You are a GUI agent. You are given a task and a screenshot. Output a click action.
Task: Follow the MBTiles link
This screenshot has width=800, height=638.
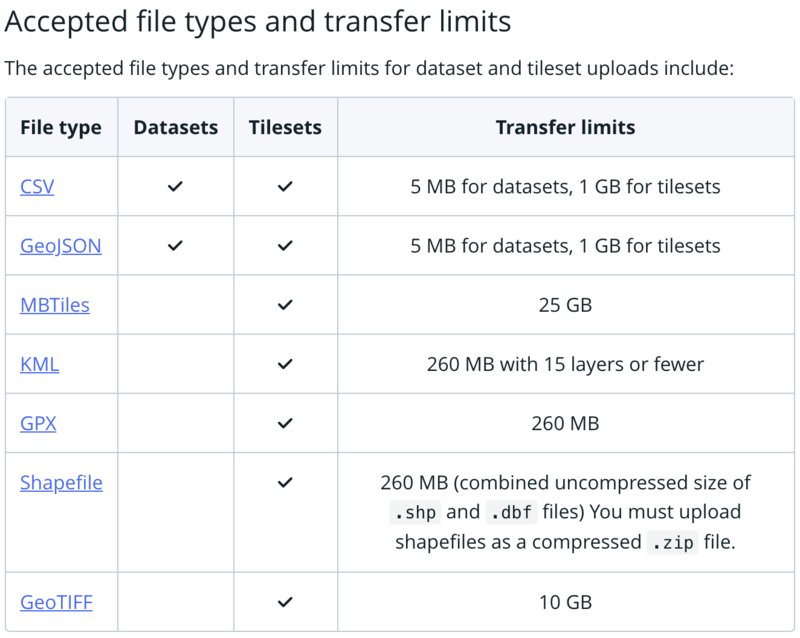tap(55, 305)
